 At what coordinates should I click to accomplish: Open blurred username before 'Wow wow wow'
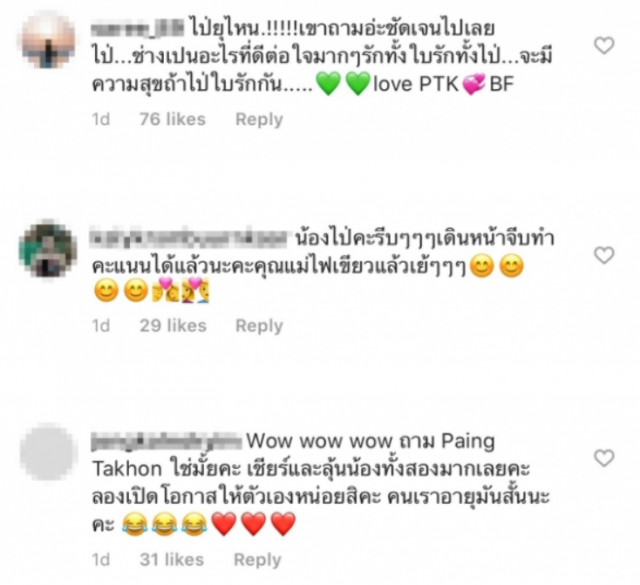point(167,442)
